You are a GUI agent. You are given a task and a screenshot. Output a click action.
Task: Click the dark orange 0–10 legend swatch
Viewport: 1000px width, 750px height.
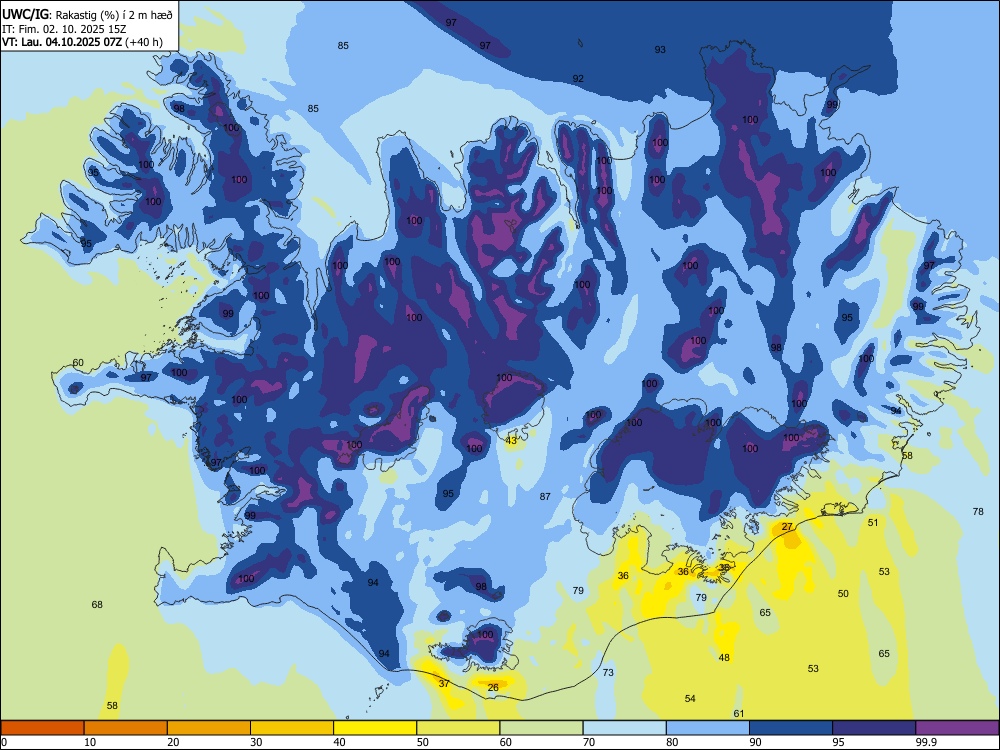tap(42, 728)
